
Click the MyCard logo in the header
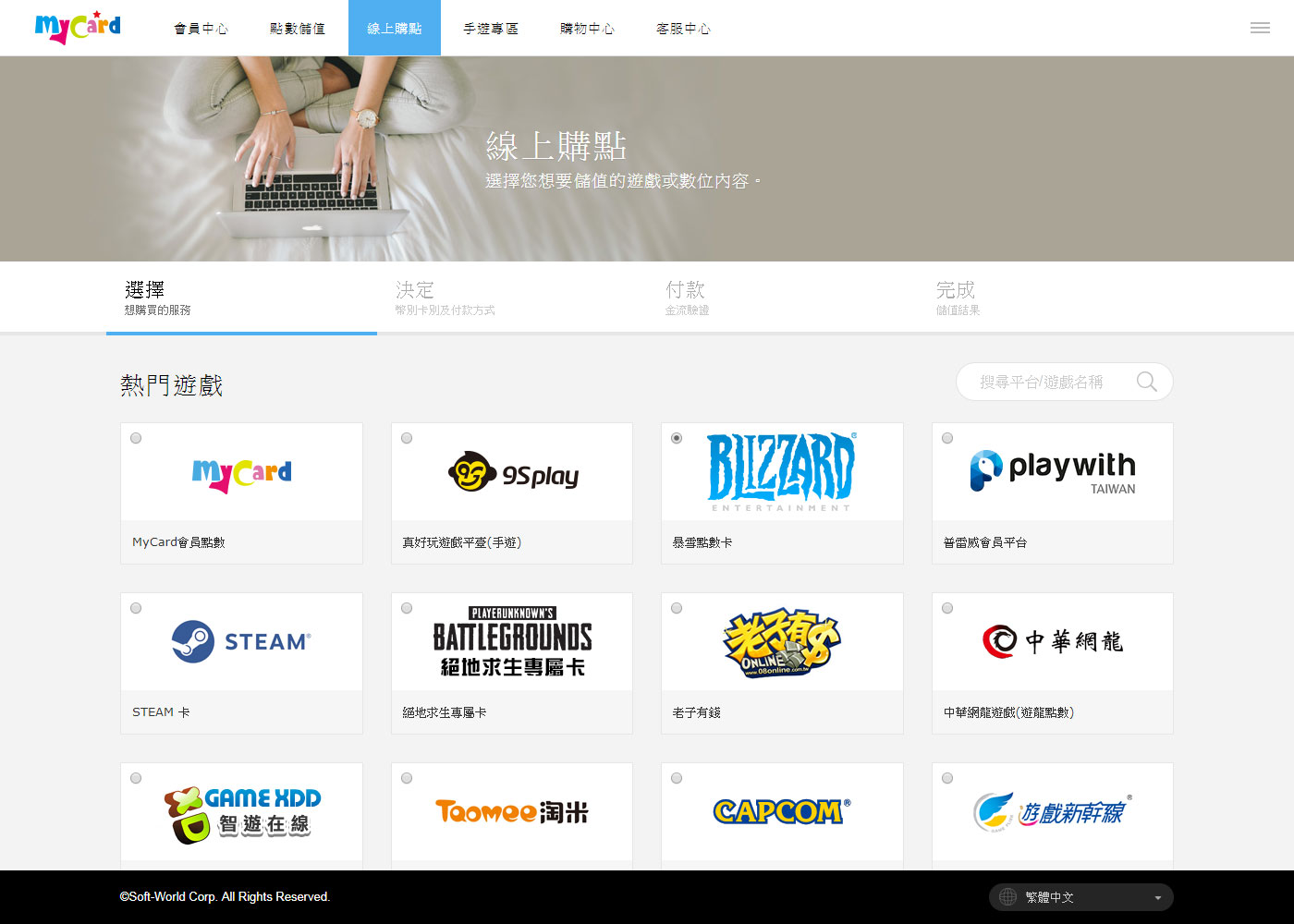[78, 28]
